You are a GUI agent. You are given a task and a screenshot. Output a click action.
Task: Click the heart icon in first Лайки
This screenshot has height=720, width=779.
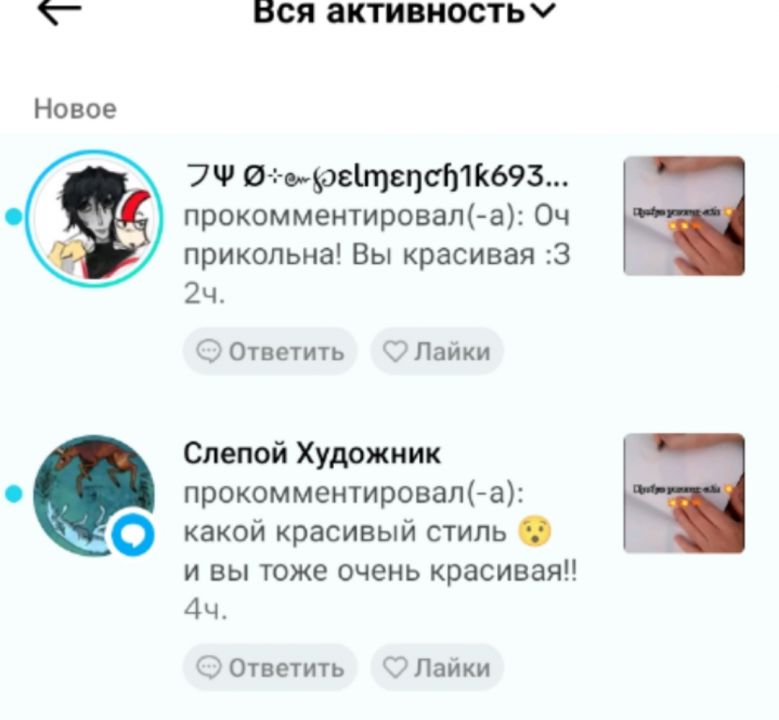point(395,351)
